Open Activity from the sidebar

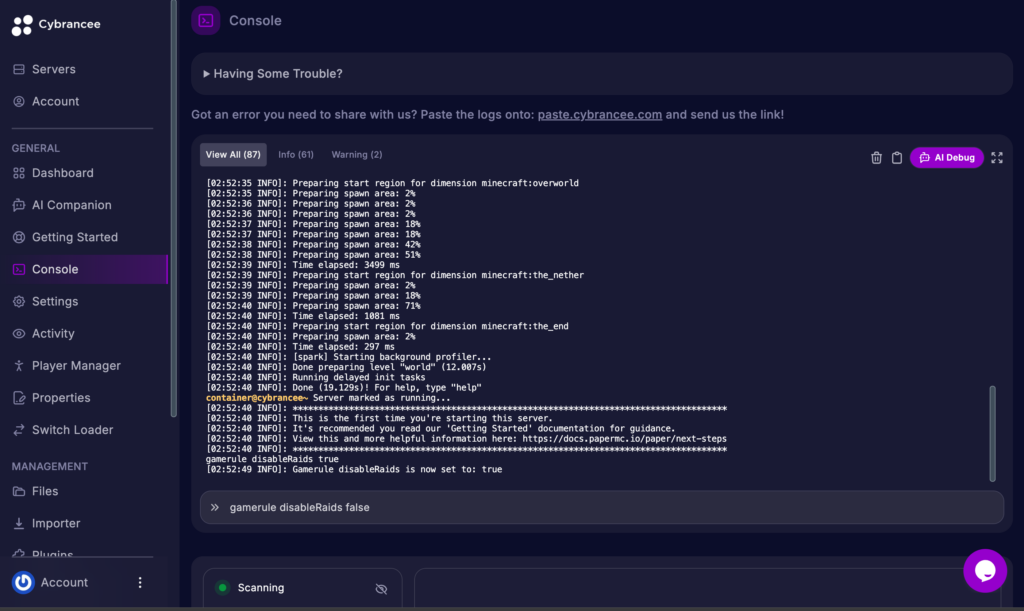point(53,334)
